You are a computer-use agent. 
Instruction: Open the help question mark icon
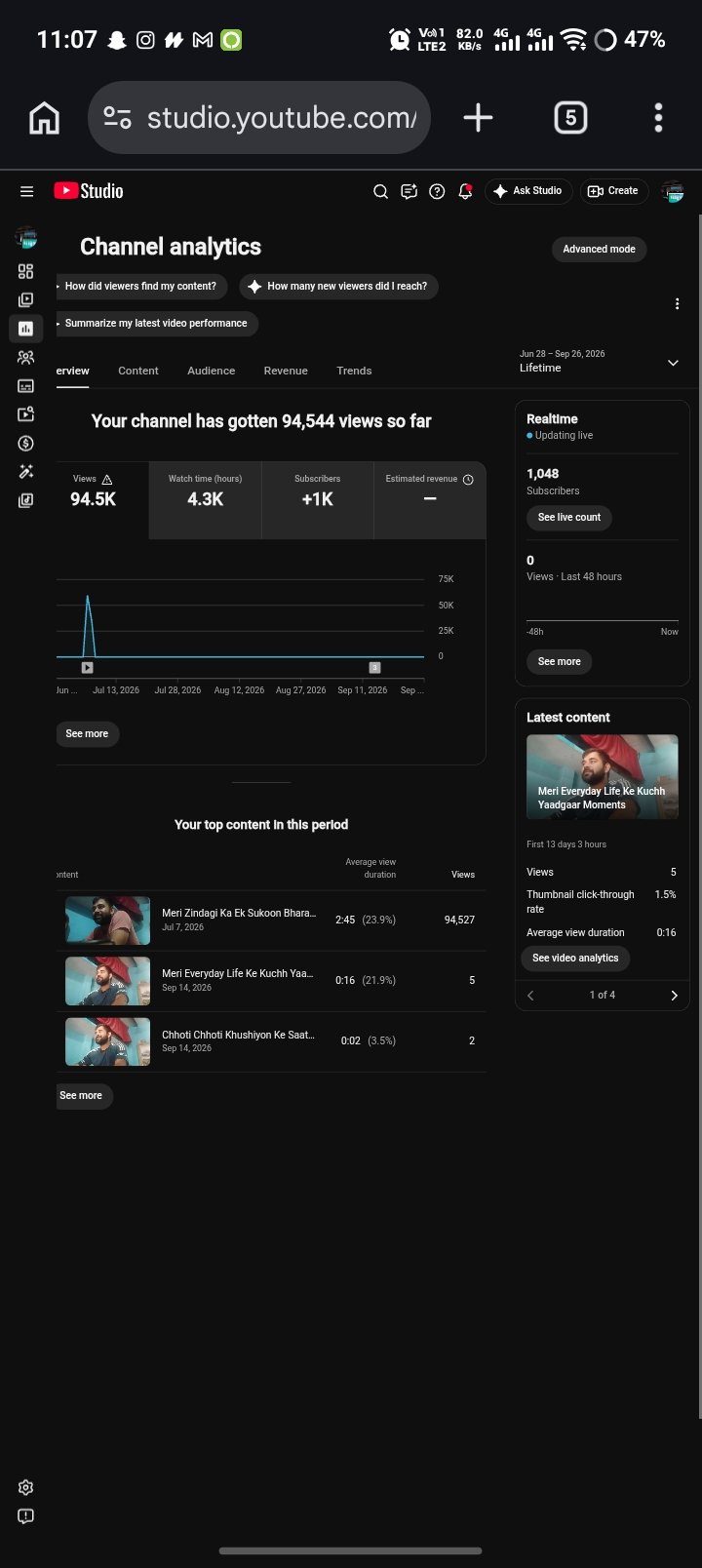tap(437, 191)
